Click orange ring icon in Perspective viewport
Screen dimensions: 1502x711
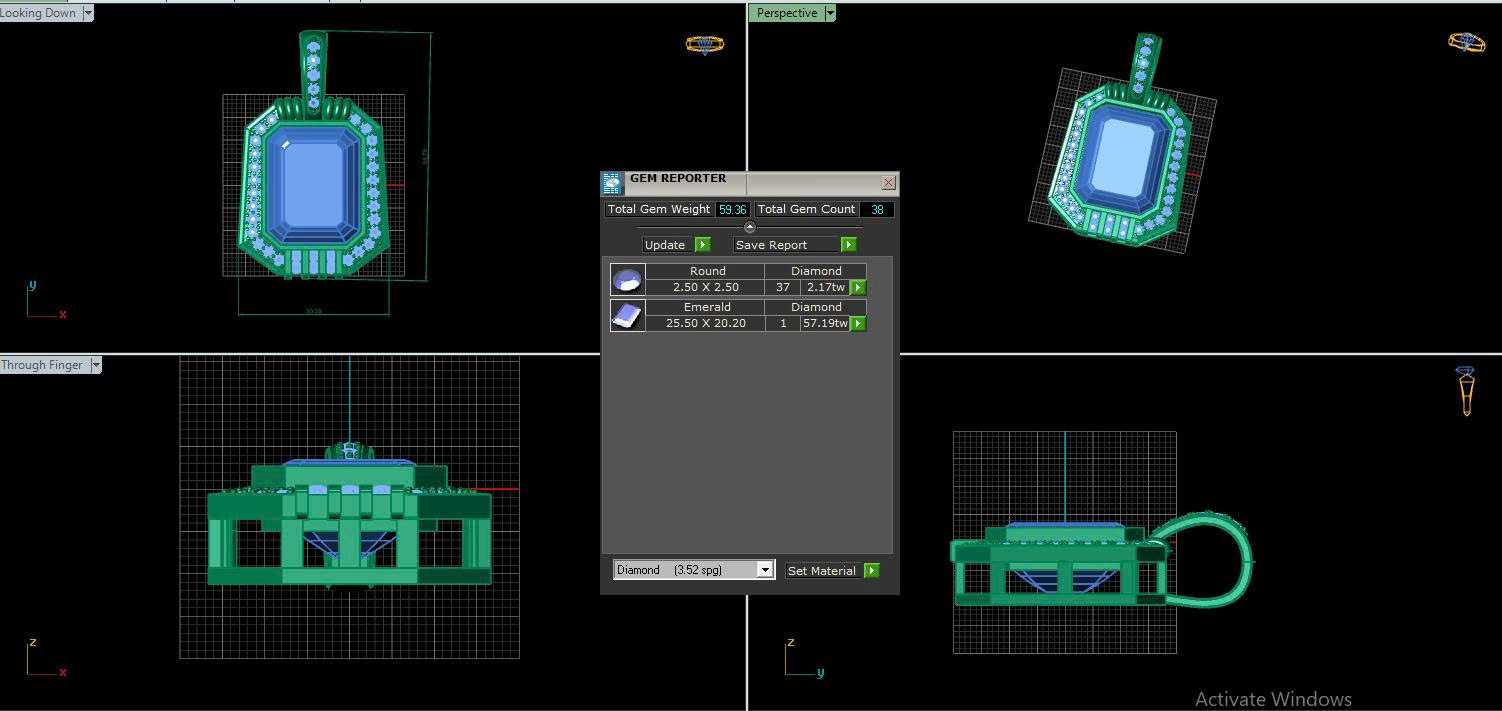pyautogui.click(x=1466, y=42)
